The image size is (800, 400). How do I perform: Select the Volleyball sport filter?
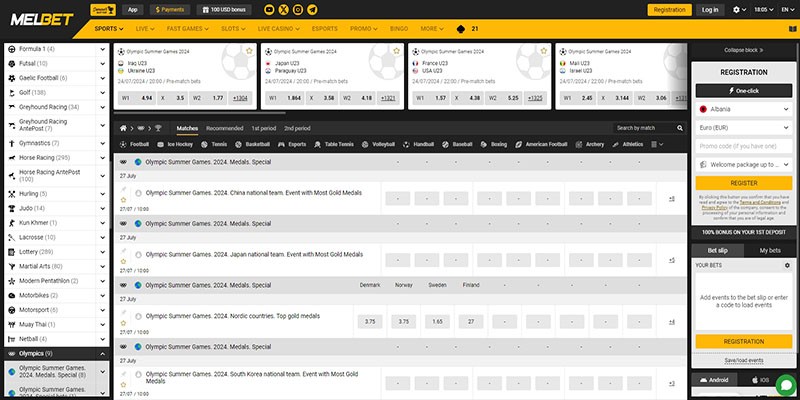[378, 144]
